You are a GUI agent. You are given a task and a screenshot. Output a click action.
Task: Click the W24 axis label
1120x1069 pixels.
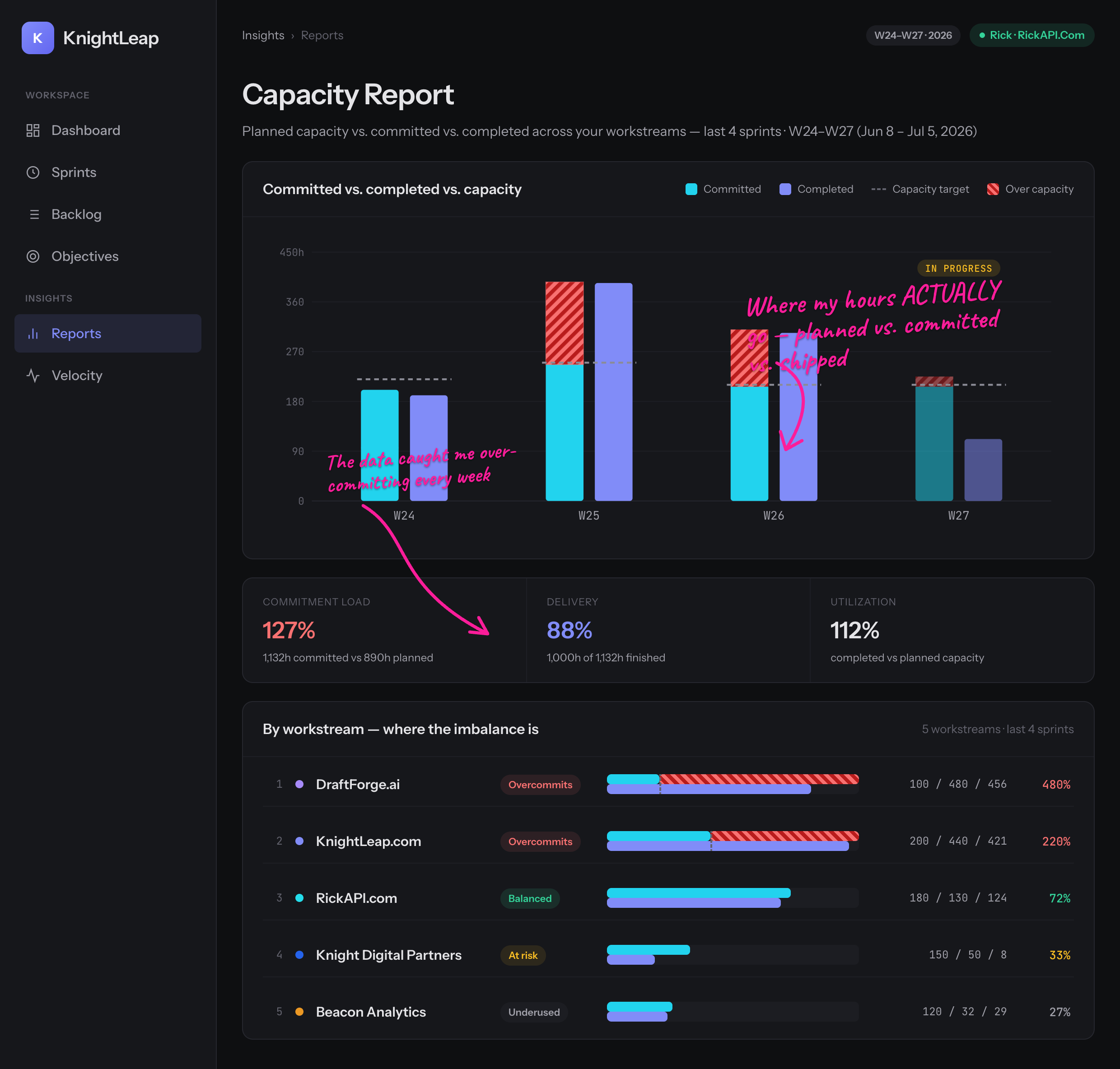(x=404, y=516)
